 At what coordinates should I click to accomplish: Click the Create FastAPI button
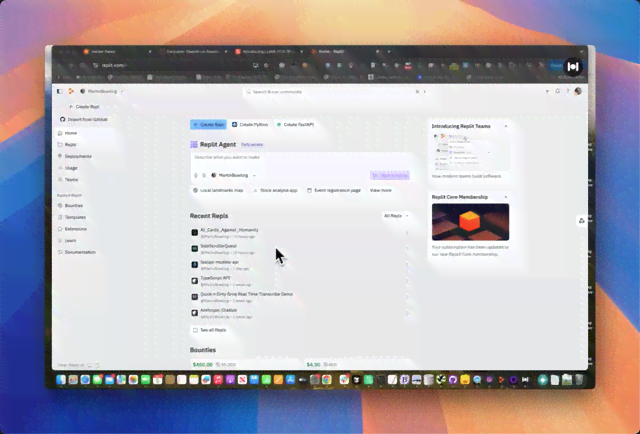pyautogui.click(x=296, y=125)
